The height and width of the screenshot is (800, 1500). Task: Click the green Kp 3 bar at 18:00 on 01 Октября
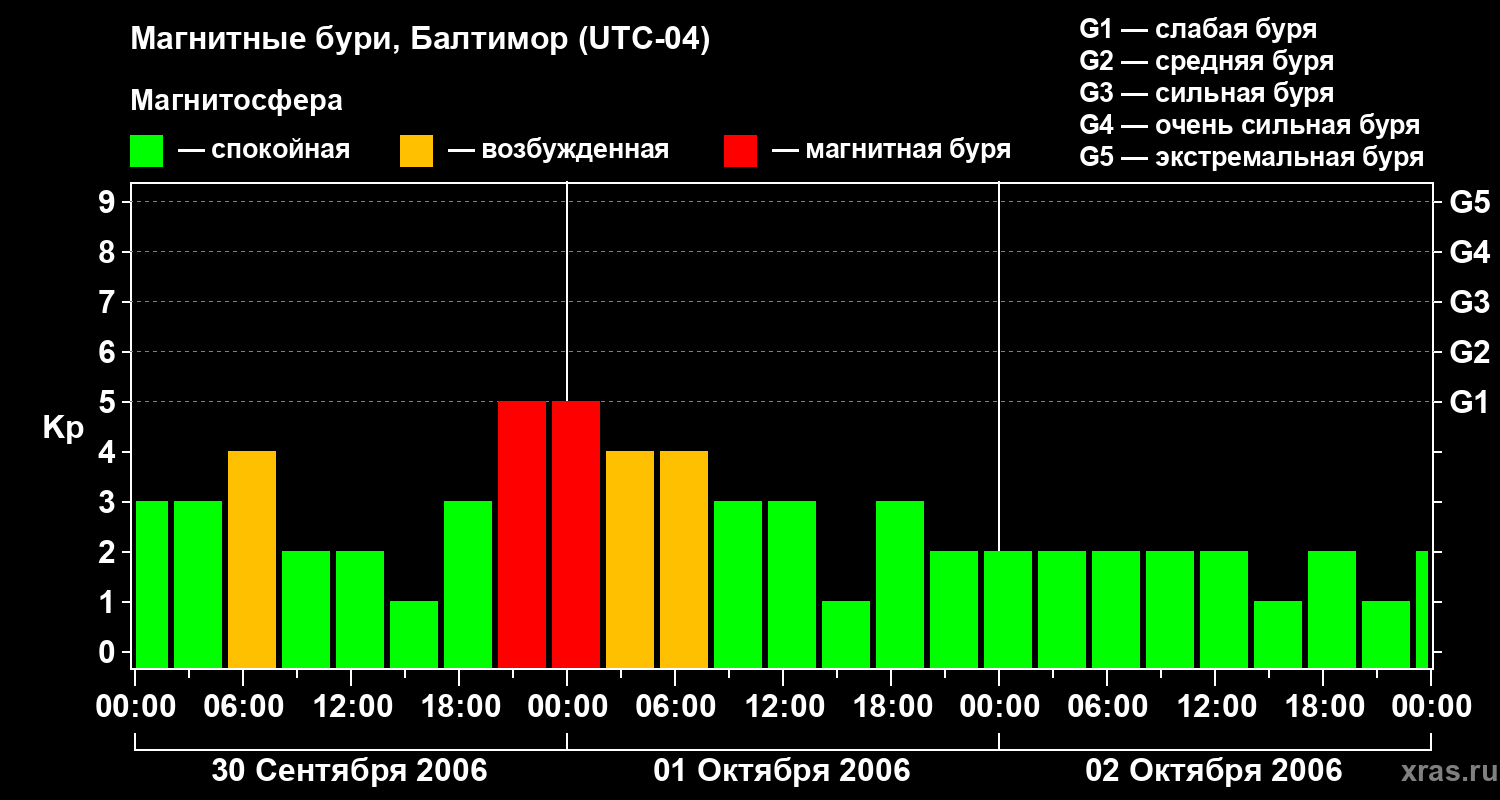pos(900,584)
